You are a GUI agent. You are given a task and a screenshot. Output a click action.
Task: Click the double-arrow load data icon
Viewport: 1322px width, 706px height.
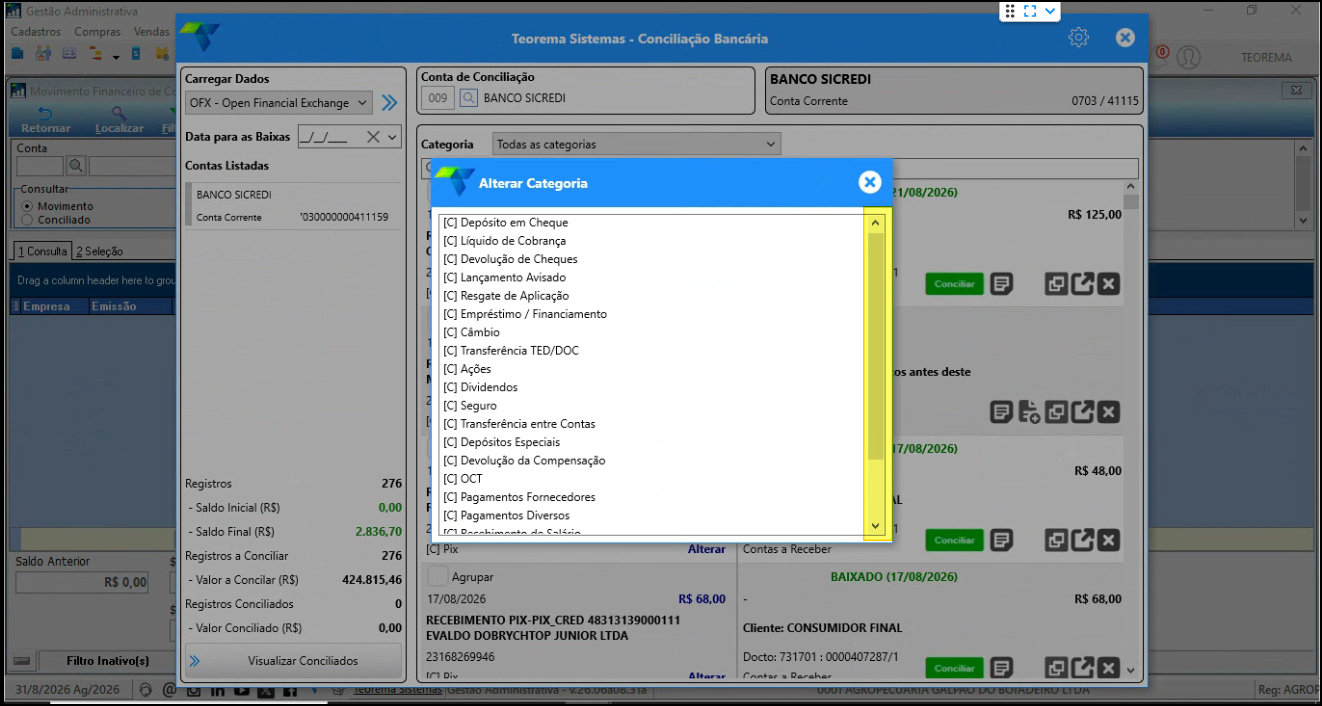389,102
